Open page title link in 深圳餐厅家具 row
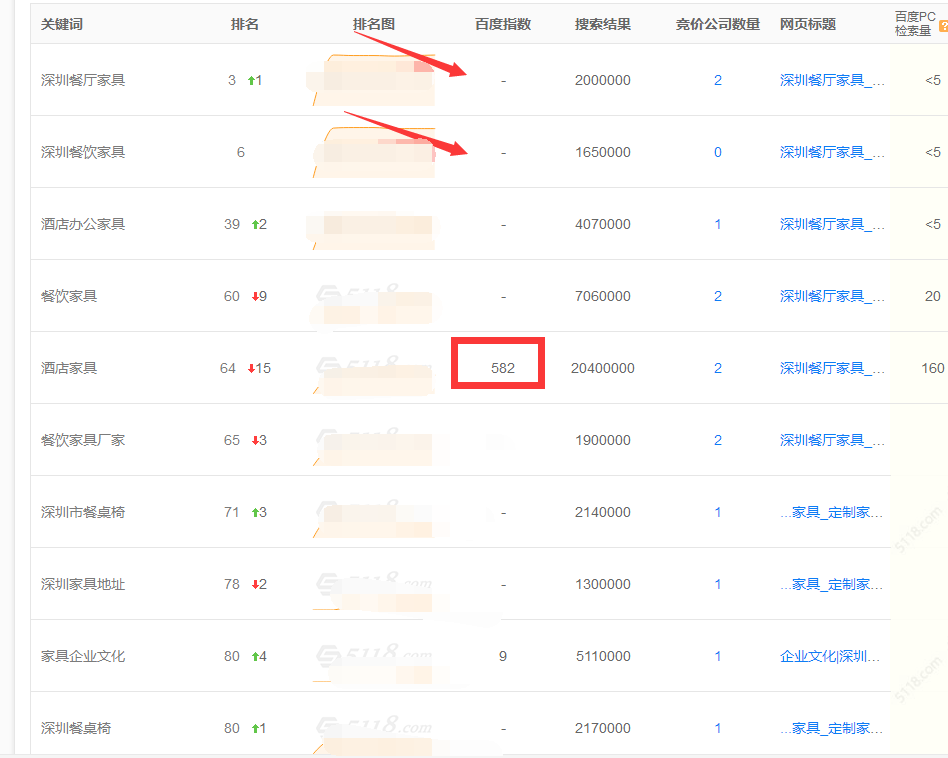Viewport: 948px width, 758px height. [832, 80]
